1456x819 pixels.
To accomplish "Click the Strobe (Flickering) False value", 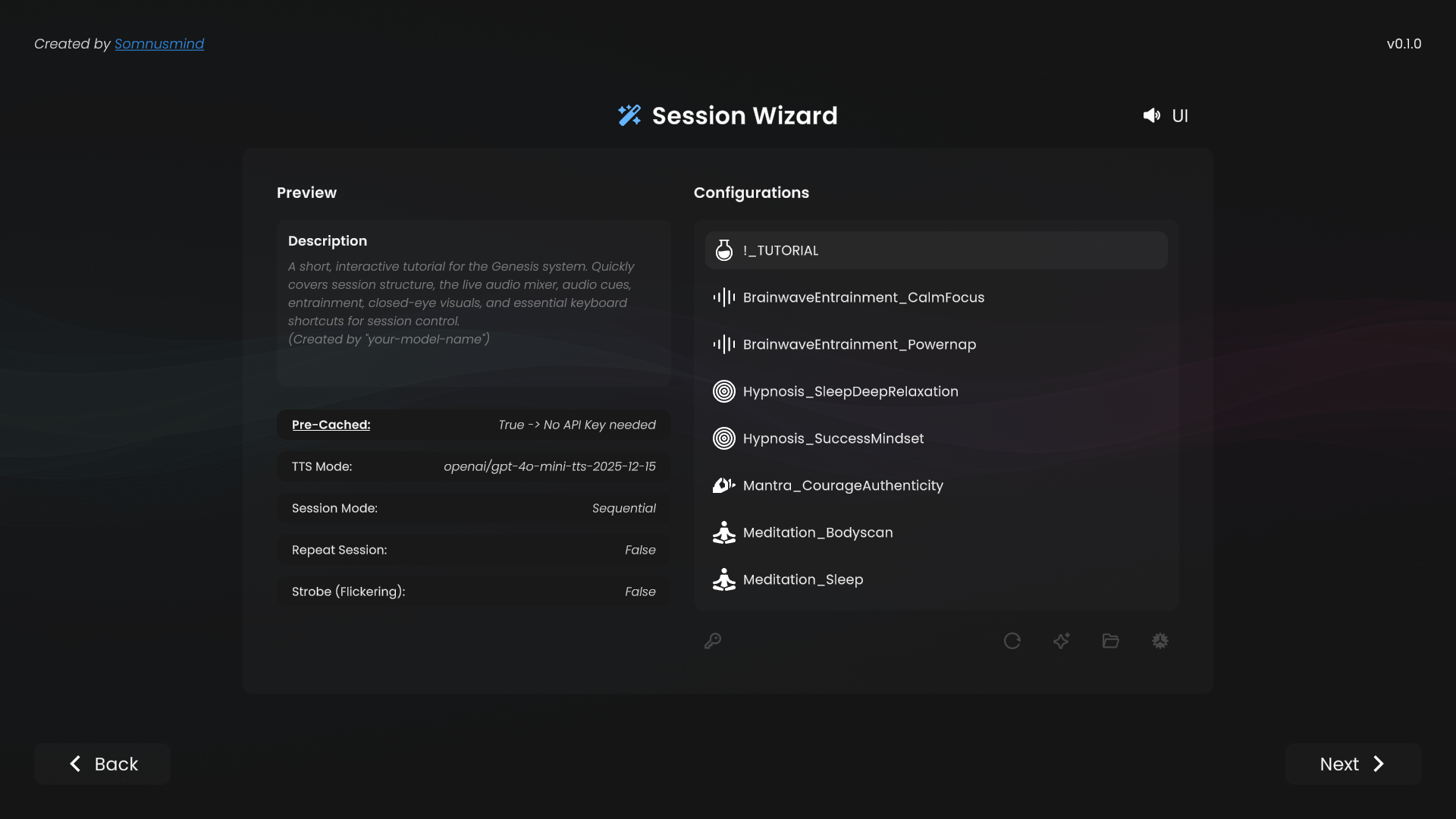I will (640, 591).
